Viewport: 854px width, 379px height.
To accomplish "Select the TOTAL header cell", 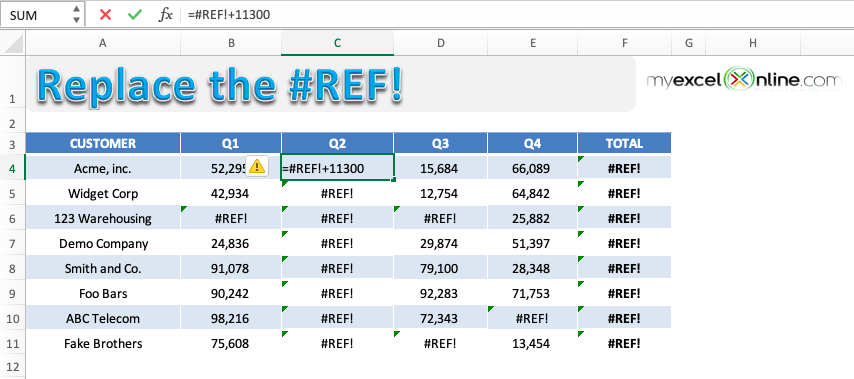I will click(624, 143).
